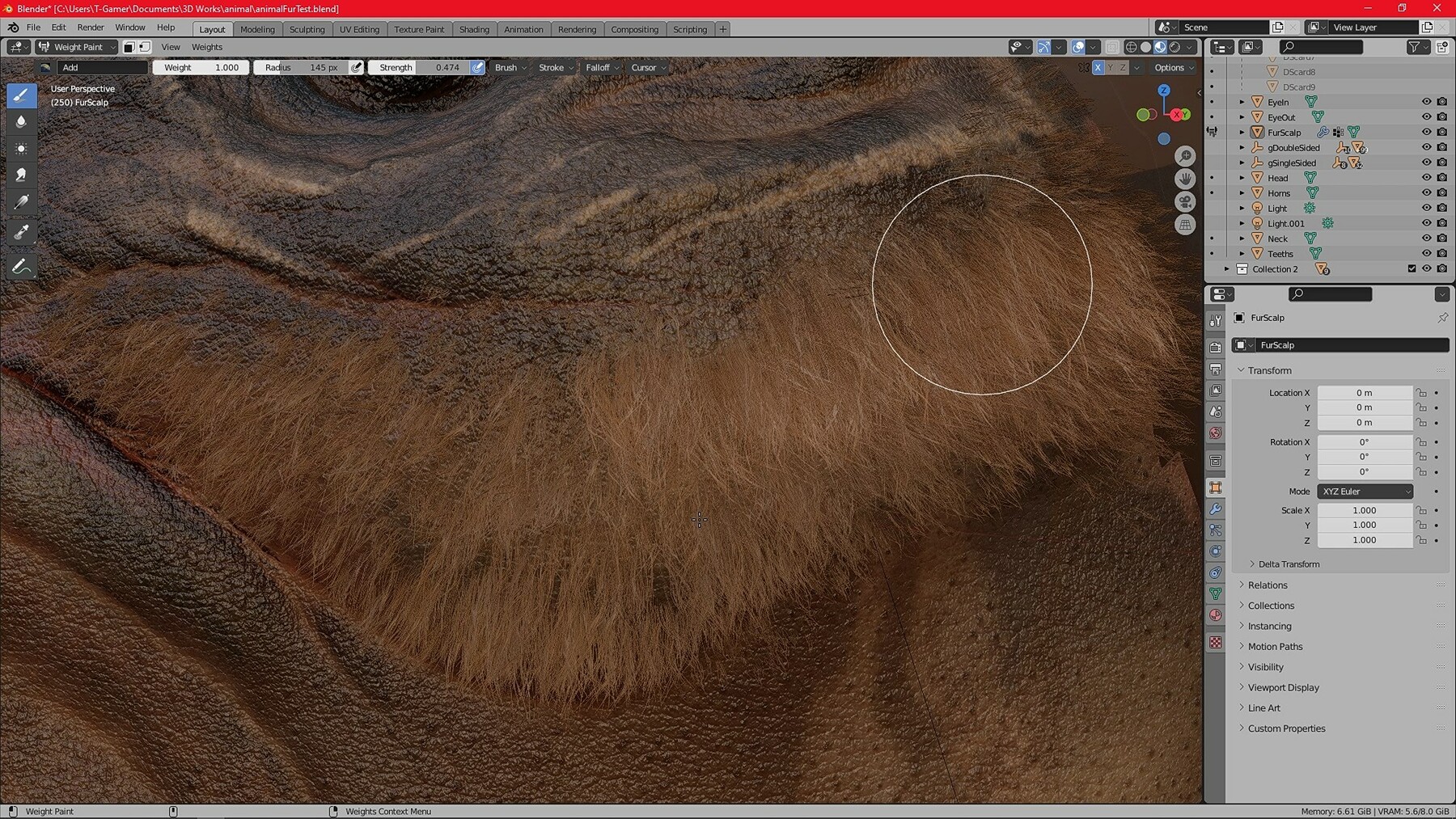Open the File menu
Image resolution: width=1456 pixels, height=819 pixels.
click(x=33, y=27)
